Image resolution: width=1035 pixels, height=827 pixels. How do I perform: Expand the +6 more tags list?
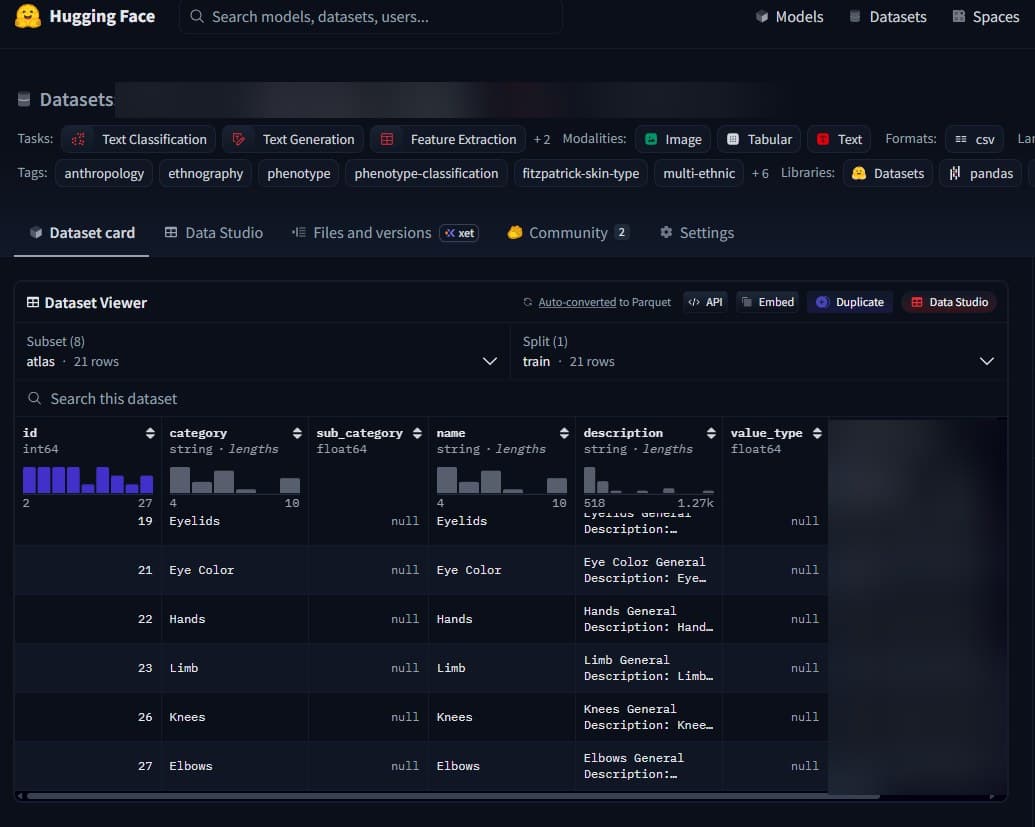click(760, 174)
